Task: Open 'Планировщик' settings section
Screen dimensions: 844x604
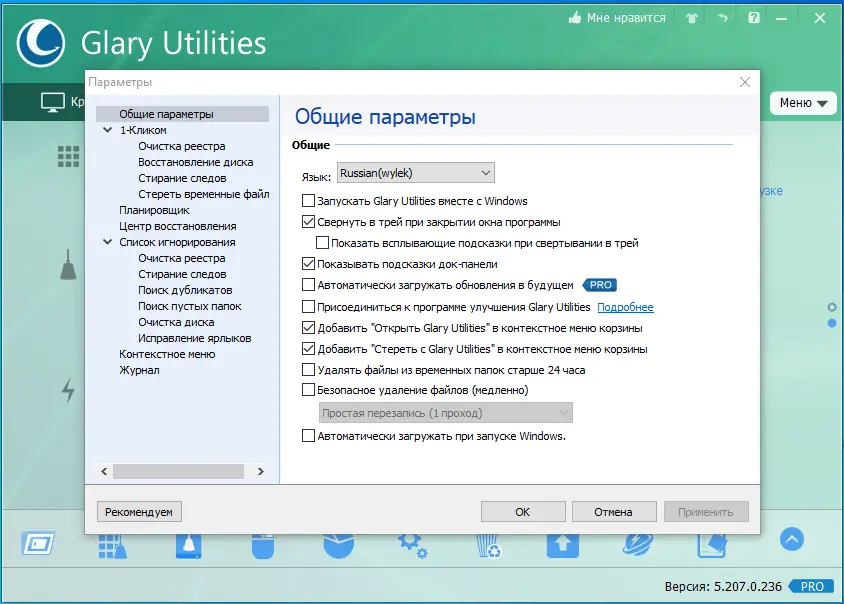Action: 154,210
